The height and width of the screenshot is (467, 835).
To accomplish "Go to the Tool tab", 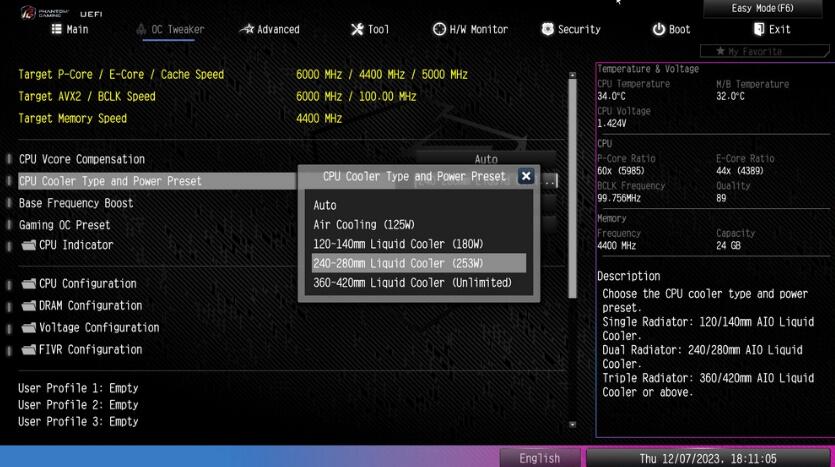I will click(x=370, y=29).
